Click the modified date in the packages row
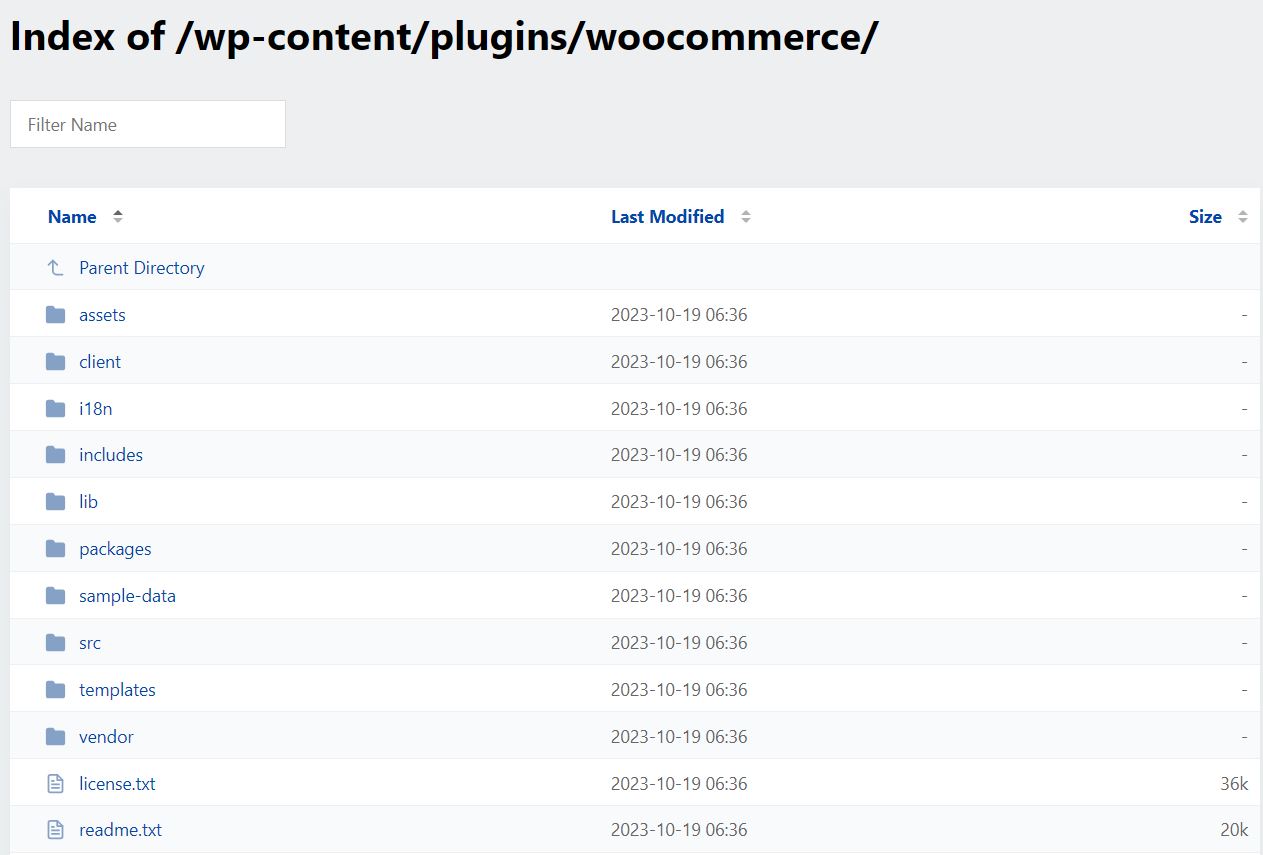1263x855 pixels. [679, 549]
